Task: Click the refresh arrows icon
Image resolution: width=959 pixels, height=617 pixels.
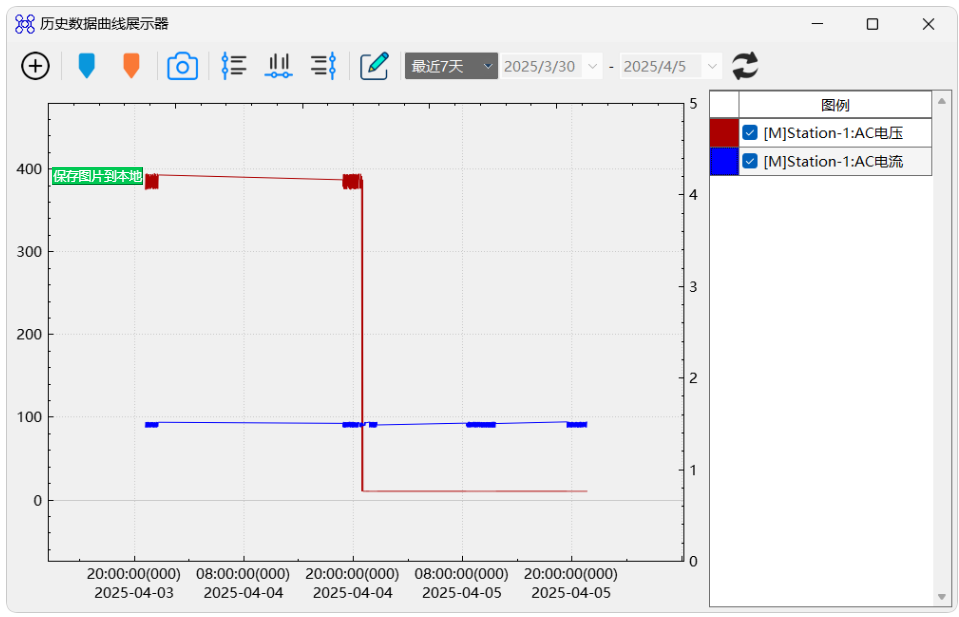Action: tap(745, 65)
